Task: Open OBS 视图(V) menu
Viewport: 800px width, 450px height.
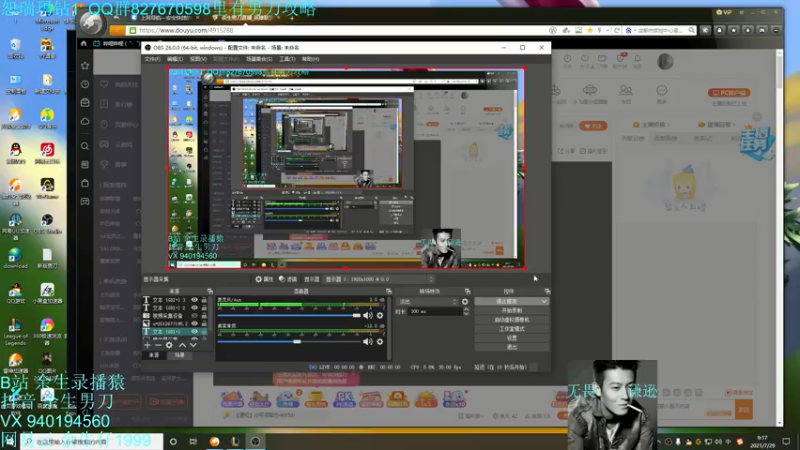Action: click(198, 59)
